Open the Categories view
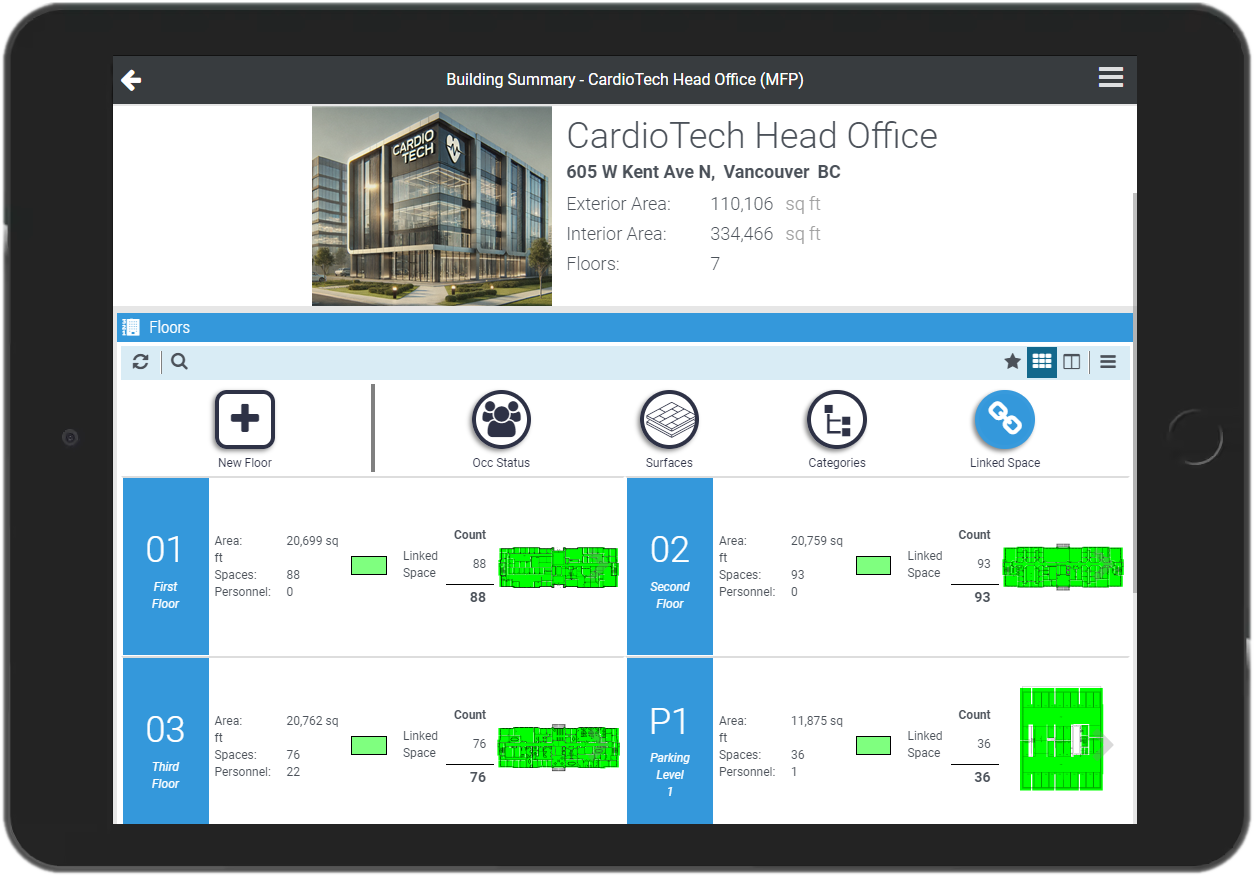 click(837, 420)
